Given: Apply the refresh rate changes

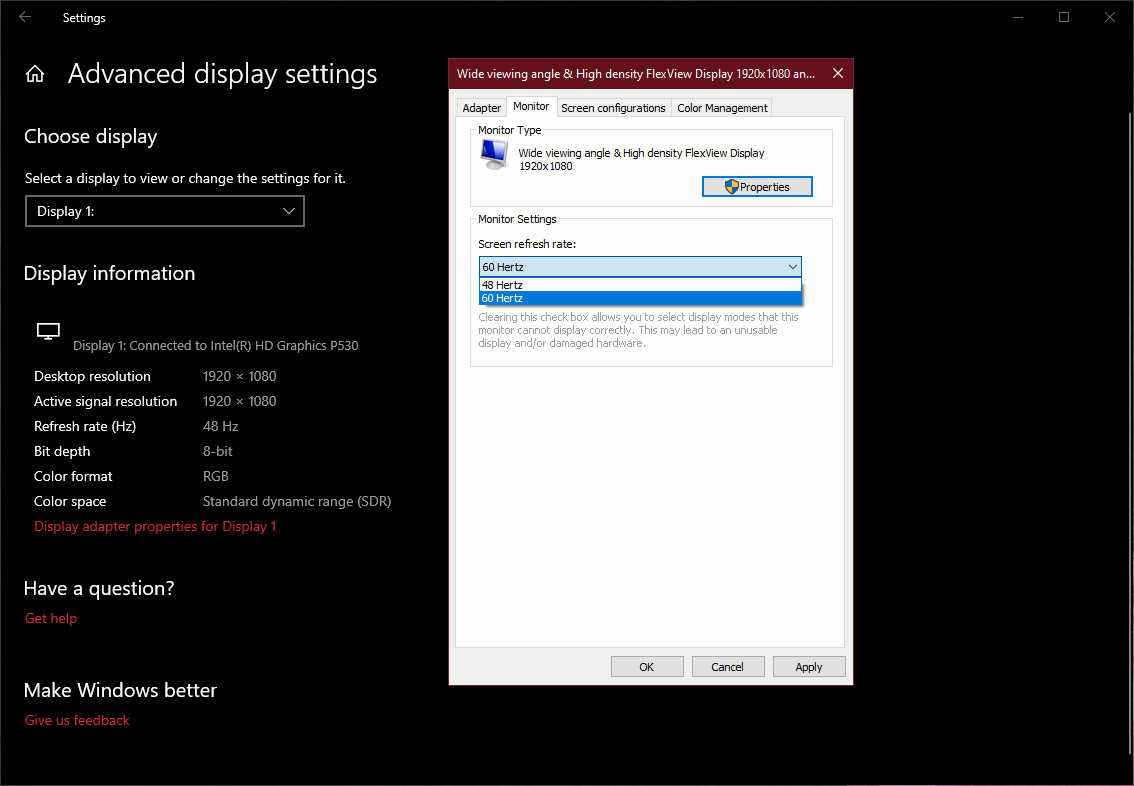Looking at the screenshot, I should pos(808,667).
